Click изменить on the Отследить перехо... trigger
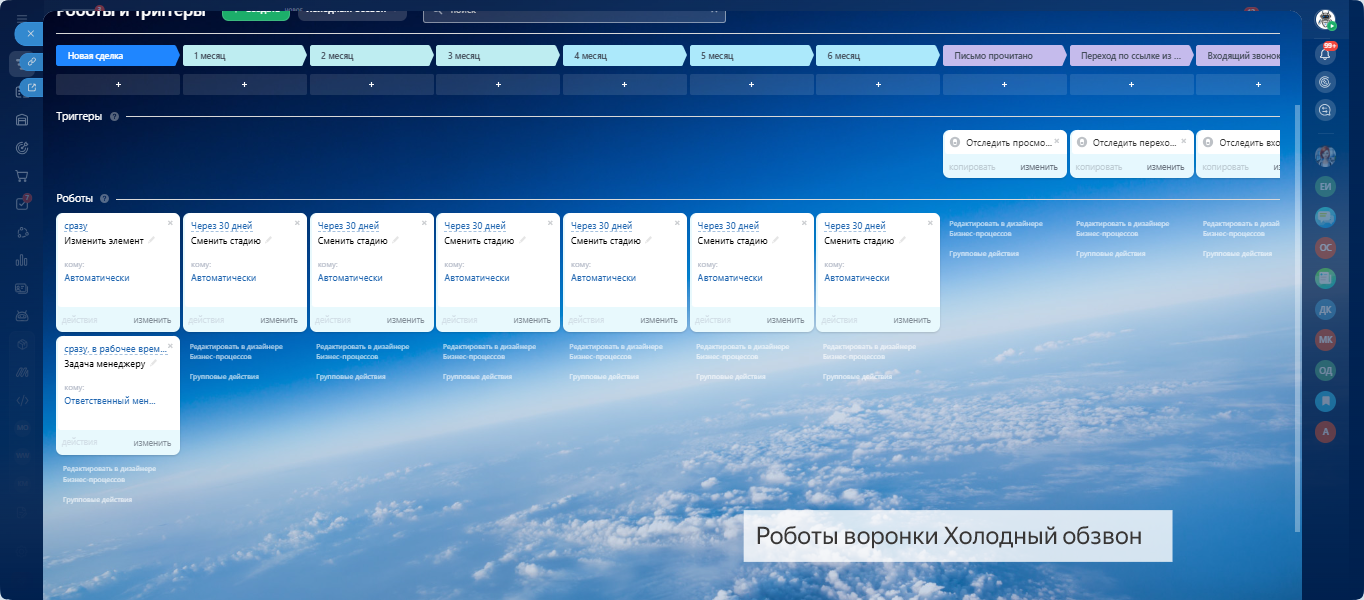This screenshot has height=600, width=1364. click(x=1165, y=167)
